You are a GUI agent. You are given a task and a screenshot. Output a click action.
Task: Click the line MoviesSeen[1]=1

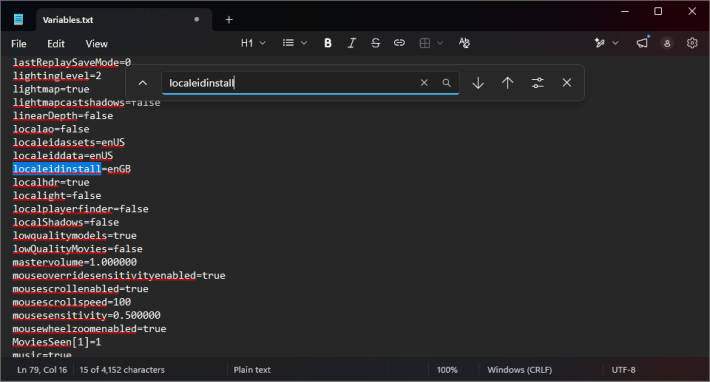pyautogui.click(x=57, y=342)
